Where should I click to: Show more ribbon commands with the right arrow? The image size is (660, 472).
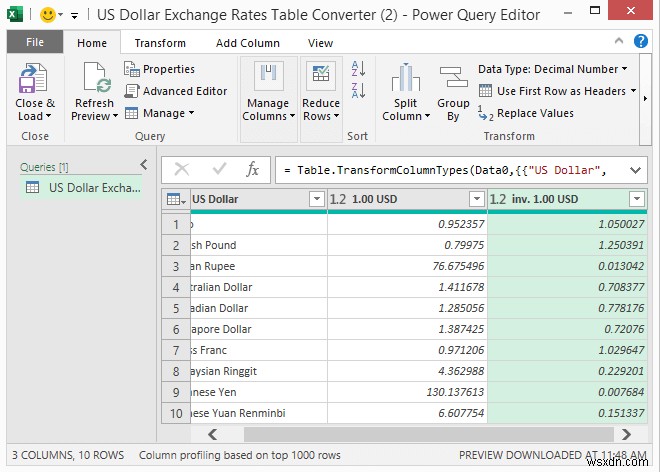(645, 99)
